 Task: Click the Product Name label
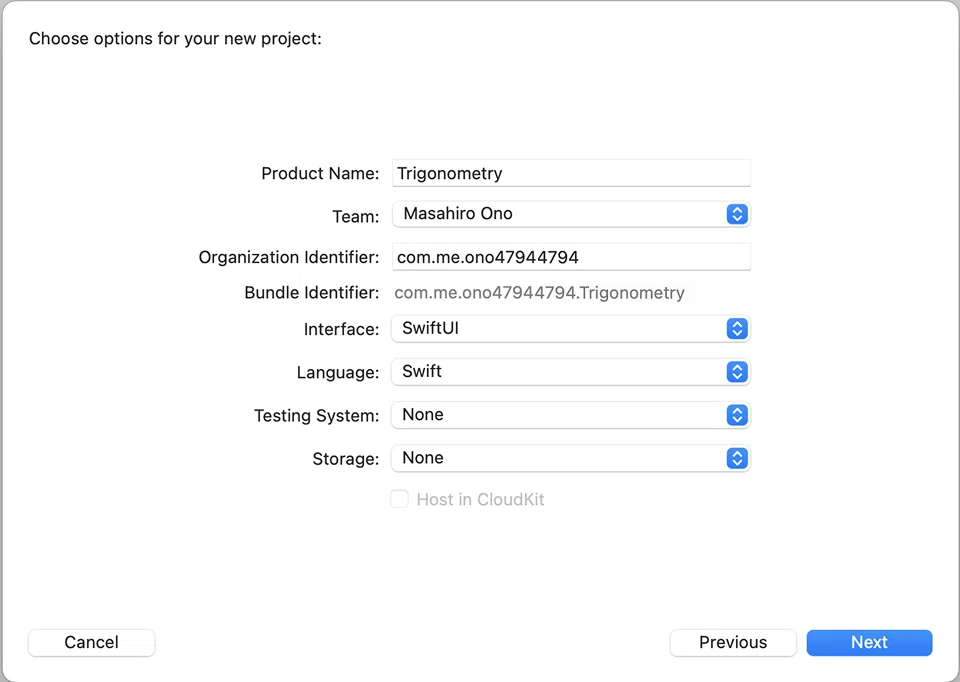tap(320, 174)
